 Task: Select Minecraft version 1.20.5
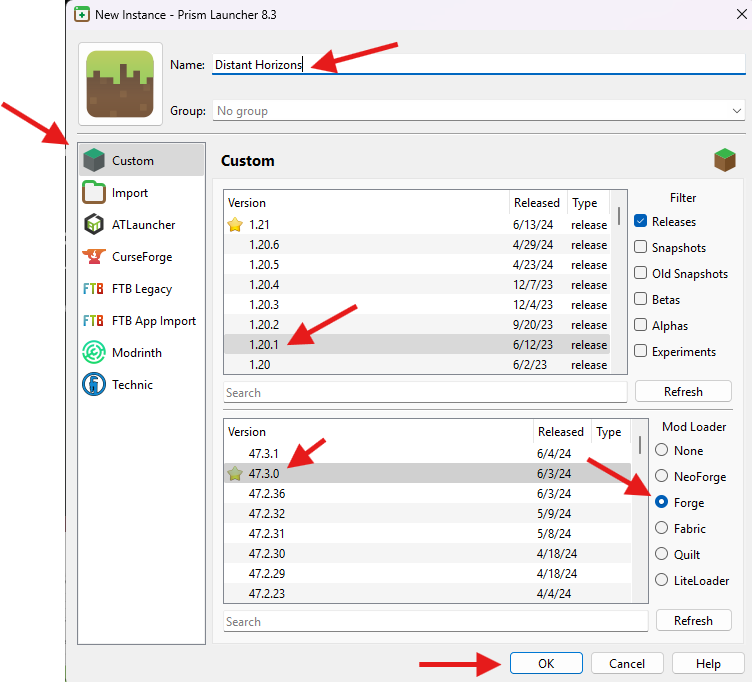417,265
